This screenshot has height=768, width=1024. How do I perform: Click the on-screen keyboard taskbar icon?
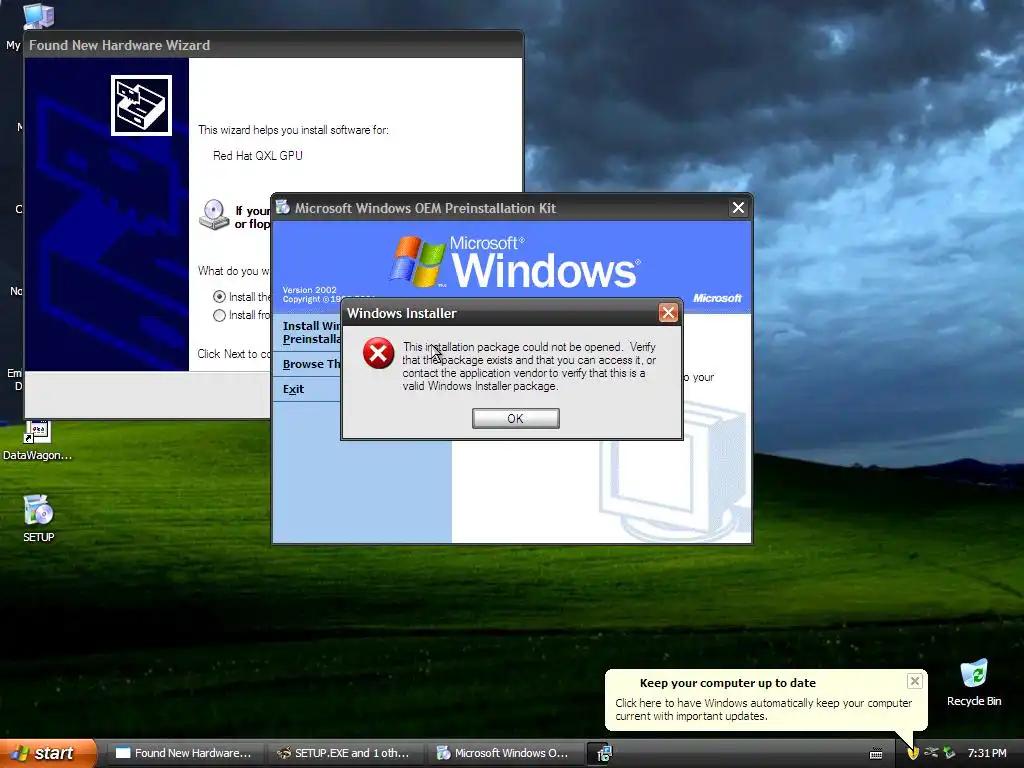coord(876,754)
